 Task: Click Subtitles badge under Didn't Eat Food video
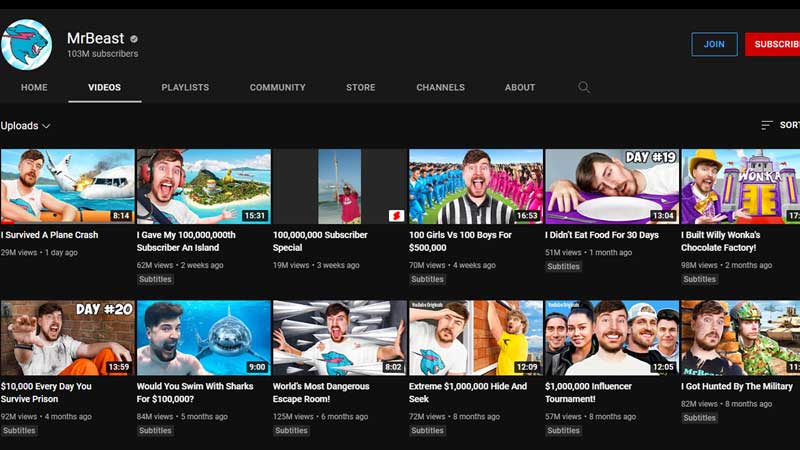(x=563, y=266)
